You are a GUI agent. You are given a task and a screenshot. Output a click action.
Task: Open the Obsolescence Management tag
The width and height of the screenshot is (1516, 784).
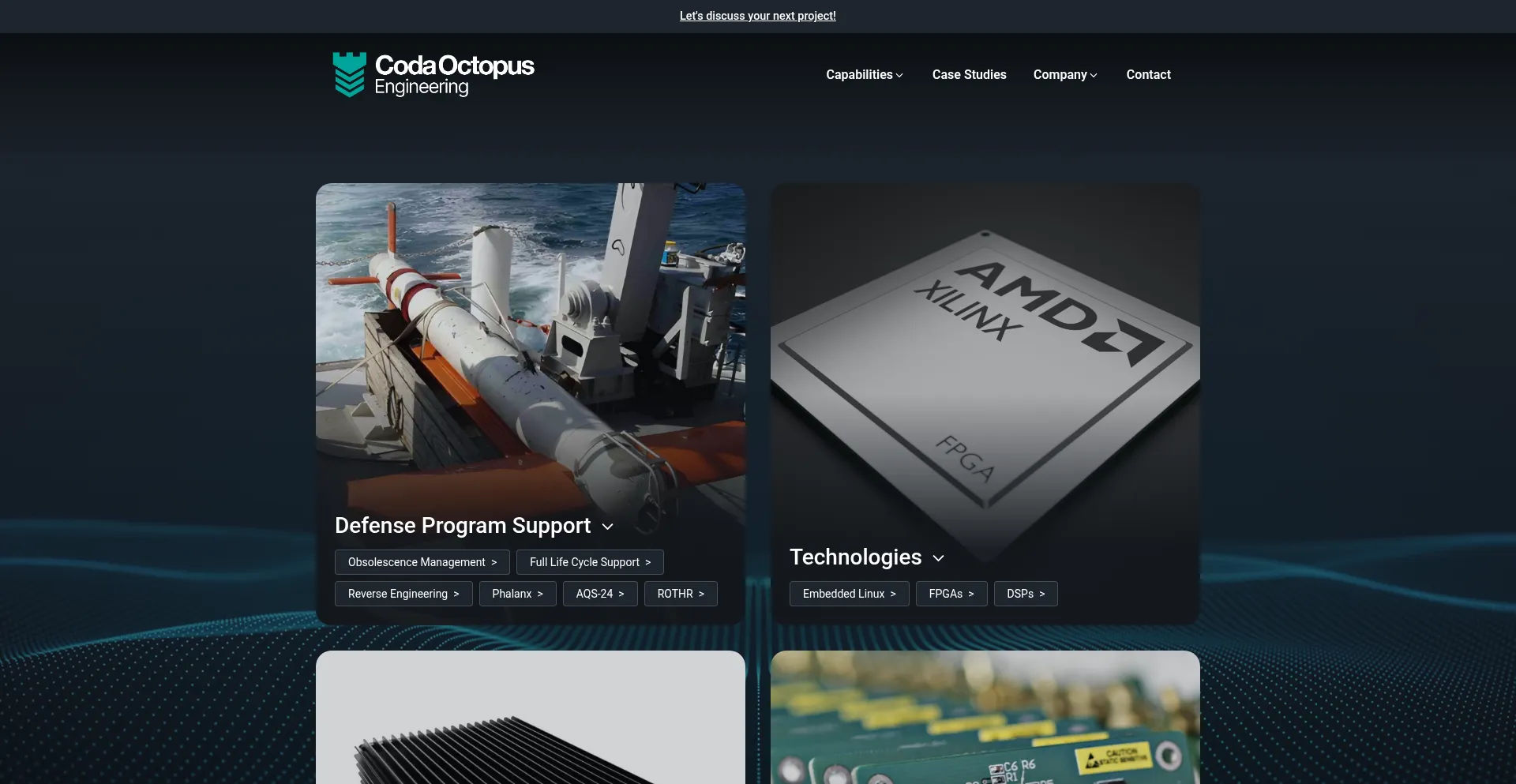coord(422,562)
